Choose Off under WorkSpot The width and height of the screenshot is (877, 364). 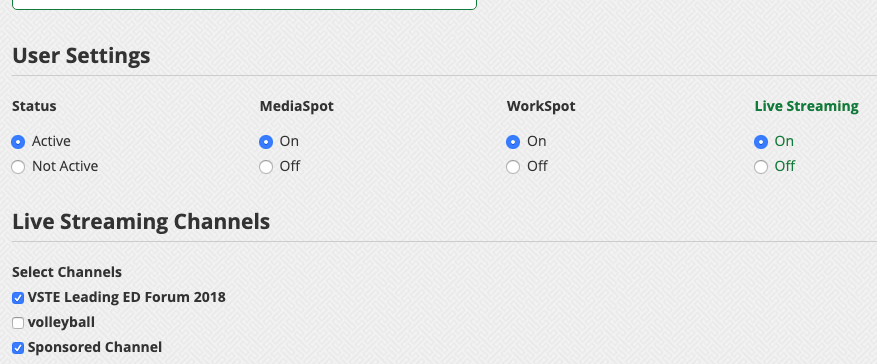pyautogui.click(x=513, y=167)
